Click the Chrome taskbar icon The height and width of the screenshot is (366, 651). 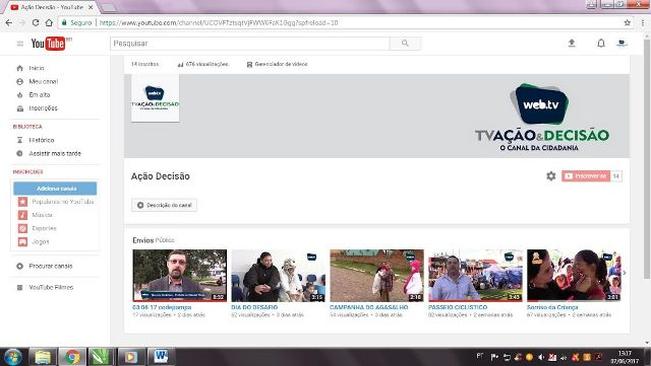tap(72, 357)
